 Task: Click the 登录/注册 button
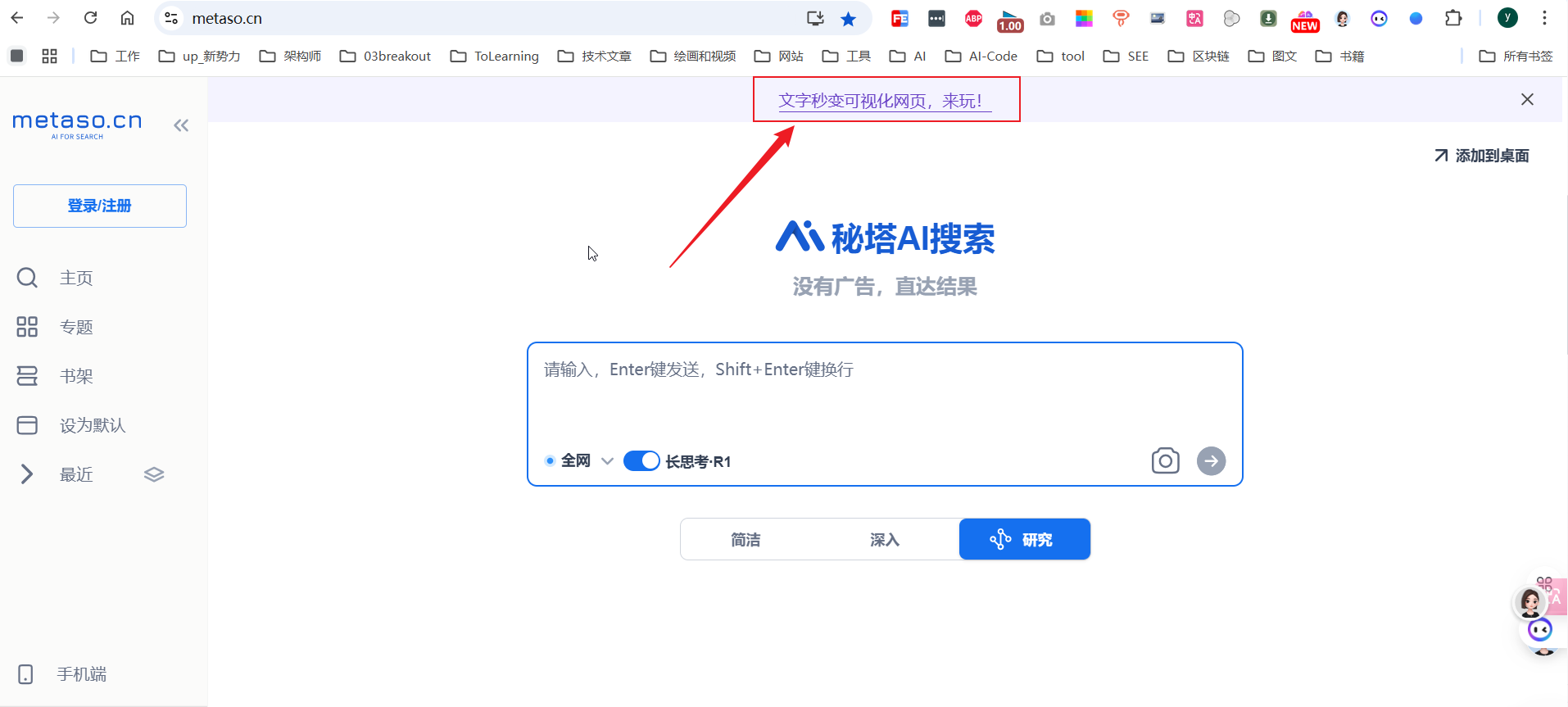(100, 206)
